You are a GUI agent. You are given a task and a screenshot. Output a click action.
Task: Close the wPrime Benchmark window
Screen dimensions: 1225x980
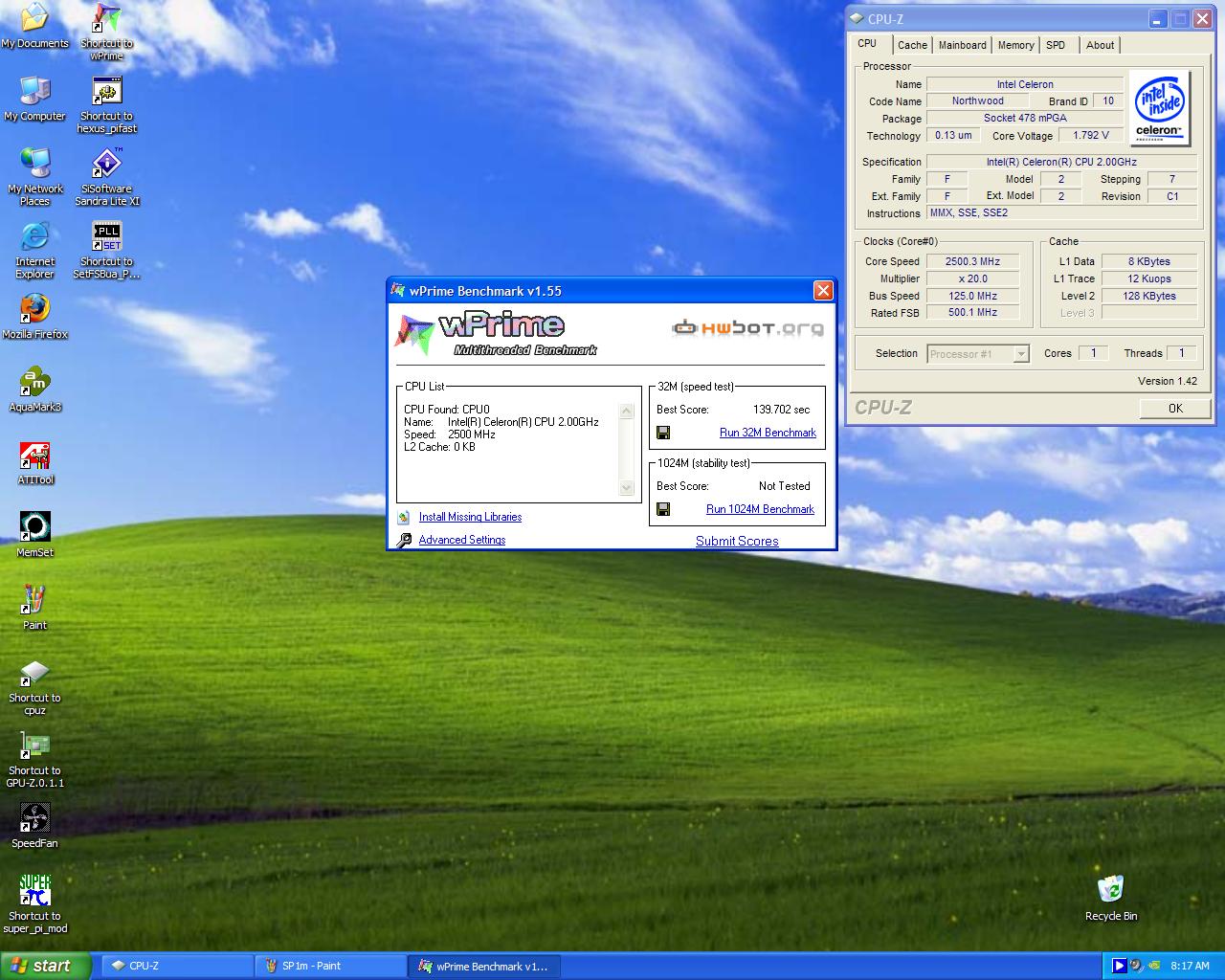tap(823, 290)
